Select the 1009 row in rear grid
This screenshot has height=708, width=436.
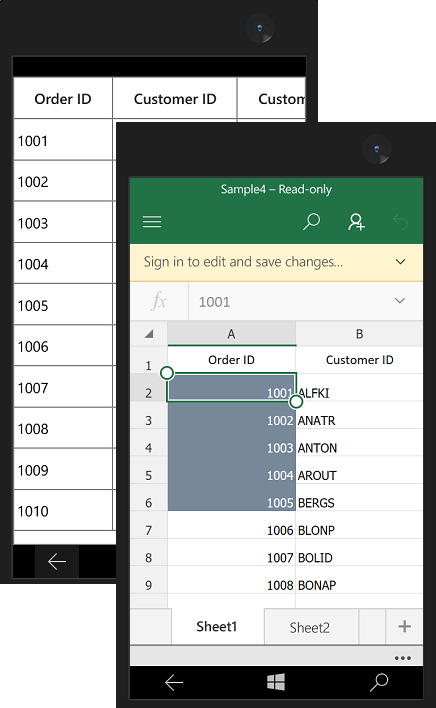[63, 470]
